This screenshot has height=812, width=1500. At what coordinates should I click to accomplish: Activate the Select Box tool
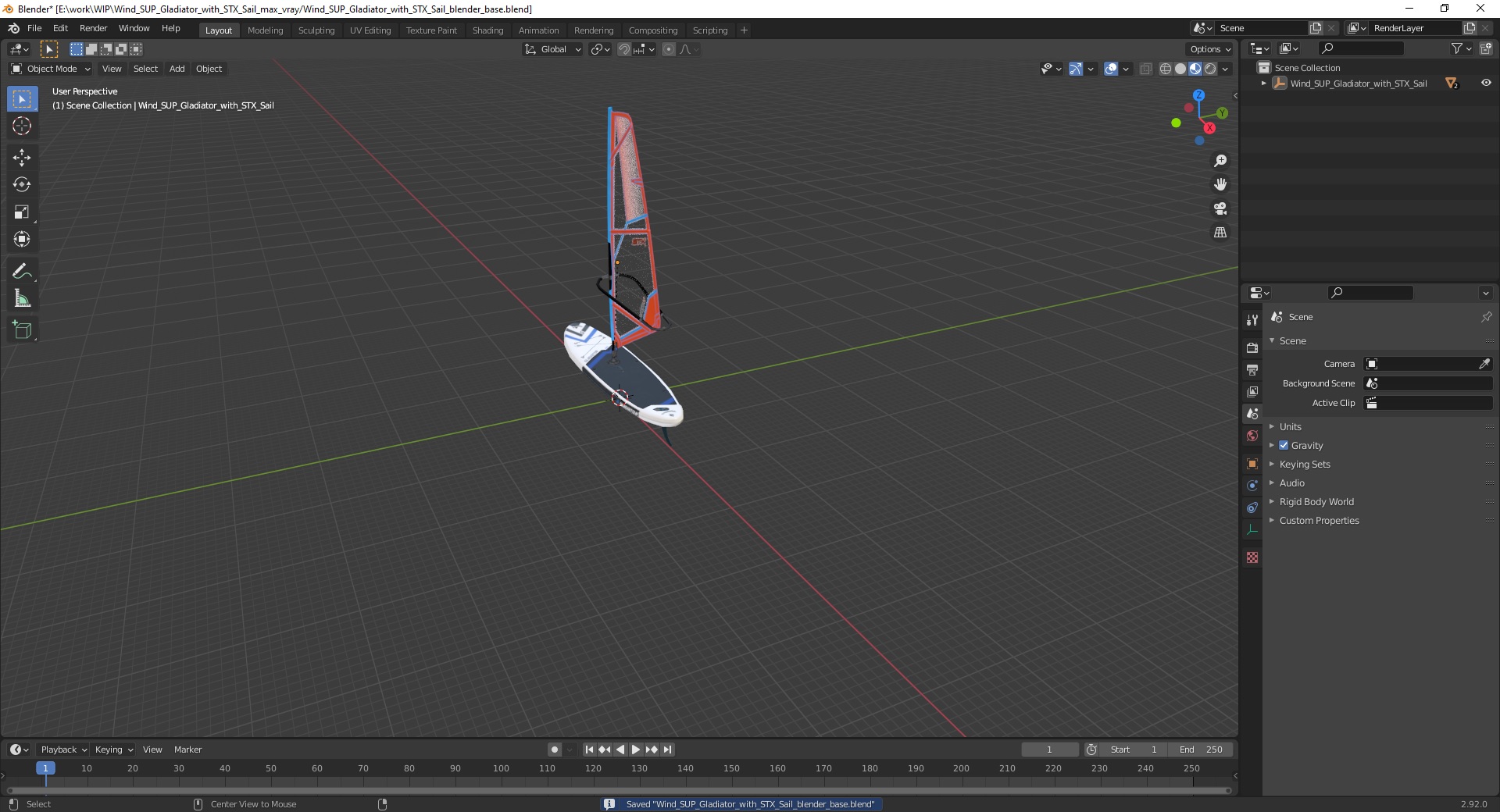22,99
